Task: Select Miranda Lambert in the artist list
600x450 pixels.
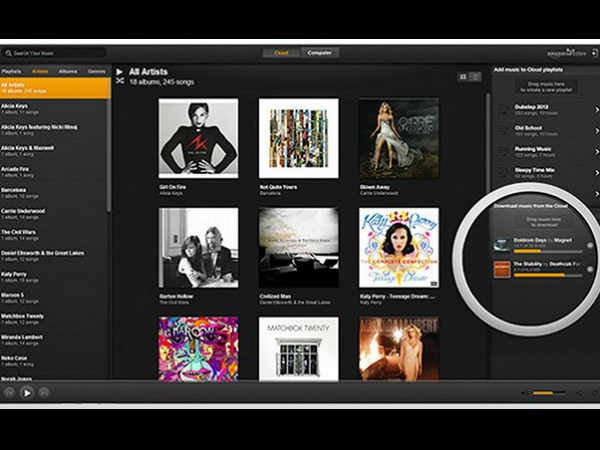Action: (55, 341)
